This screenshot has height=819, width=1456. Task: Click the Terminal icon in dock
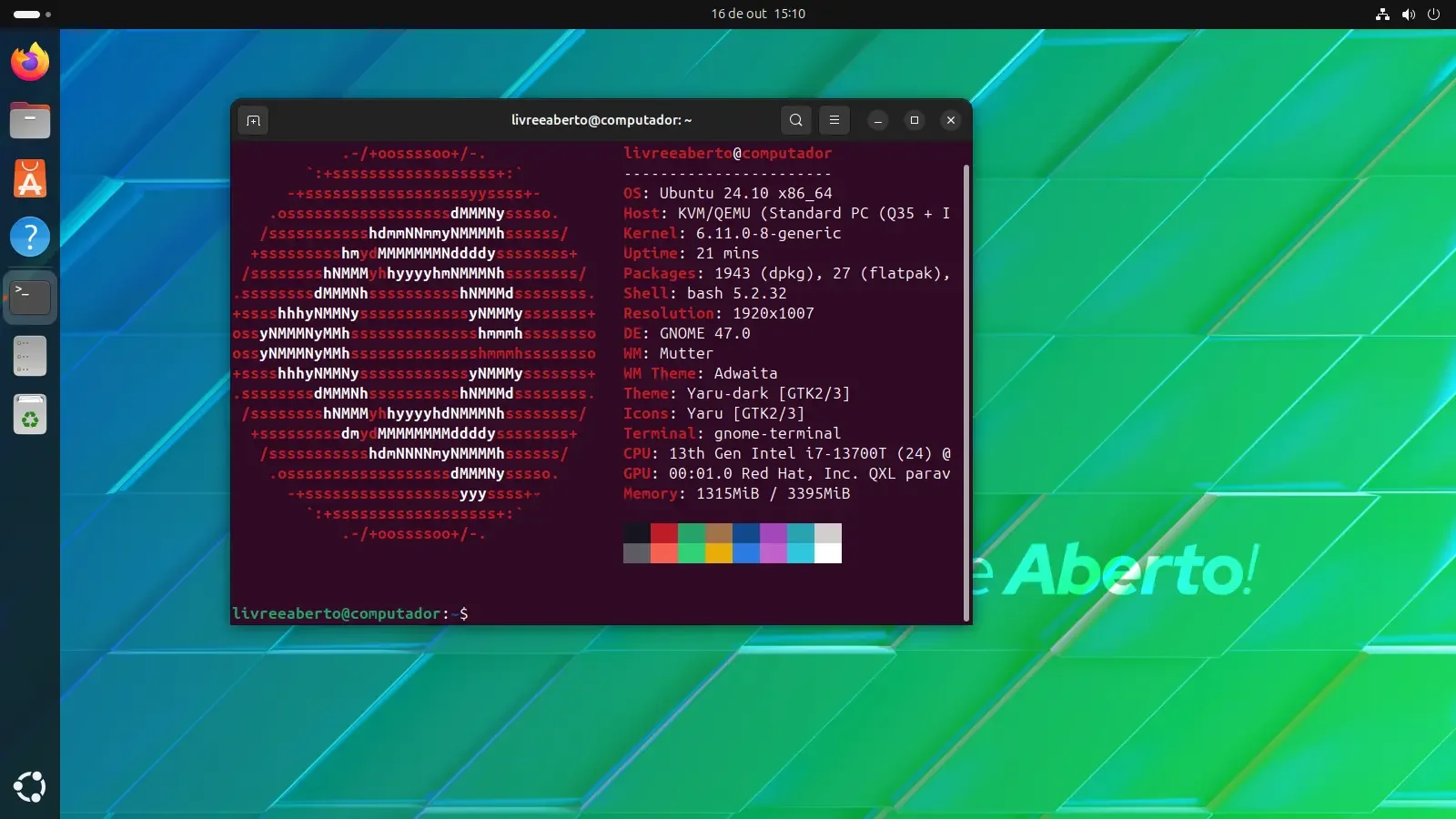click(x=30, y=297)
